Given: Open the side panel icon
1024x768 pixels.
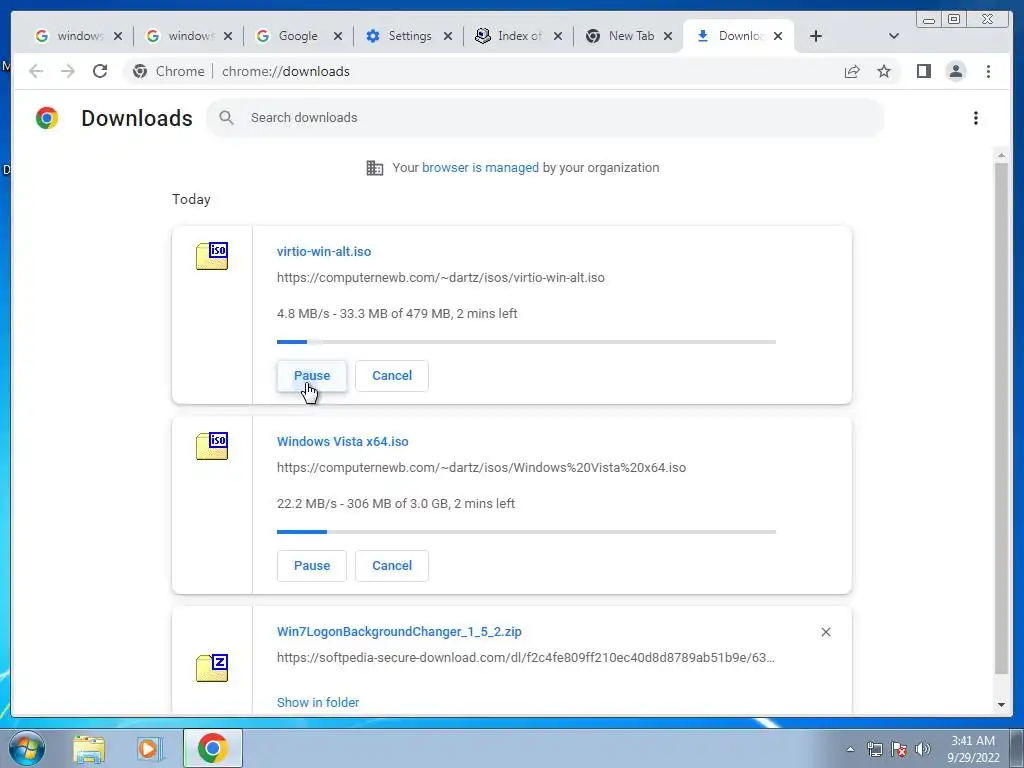Looking at the screenshot, I should 923,71.
